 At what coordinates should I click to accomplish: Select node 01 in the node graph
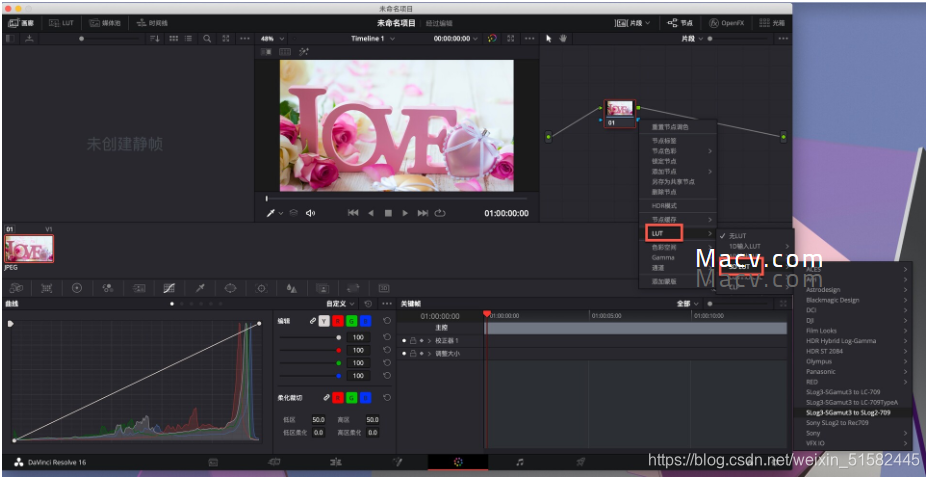tap(620, 113)
